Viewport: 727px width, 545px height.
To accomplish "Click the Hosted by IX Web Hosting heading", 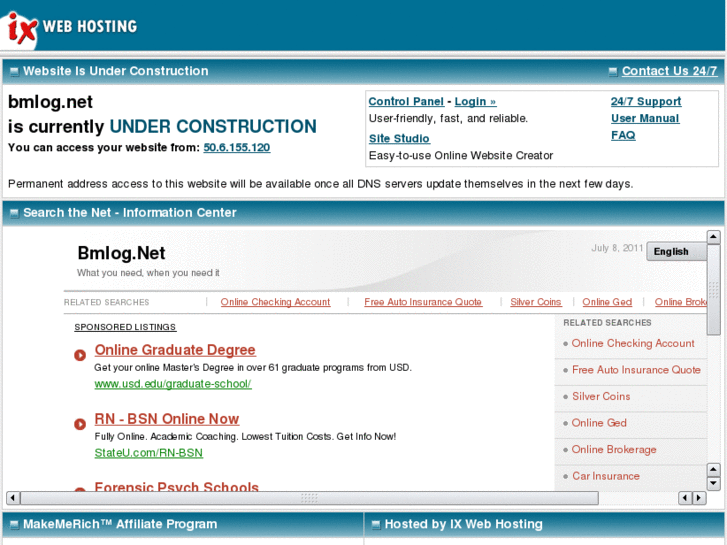I will coord(464,524).
